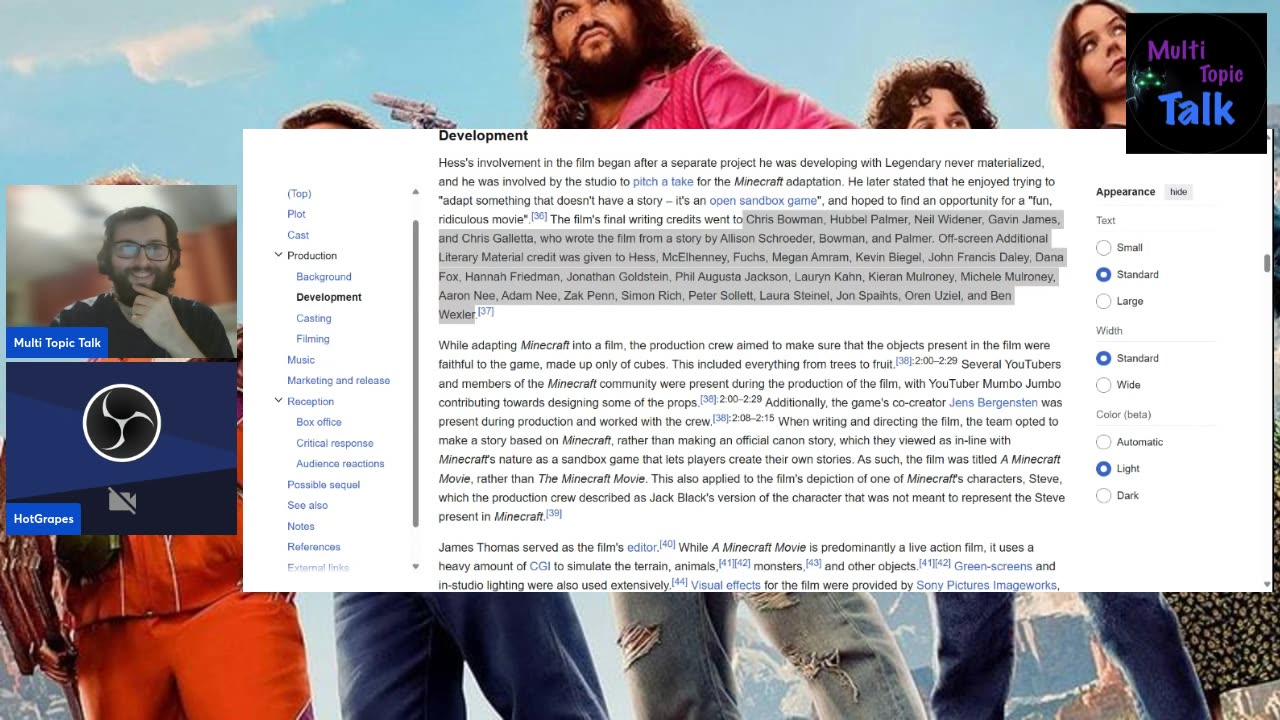Click citation [43] after monsters
Screen dimensions: 1280x720
(814, 563)
